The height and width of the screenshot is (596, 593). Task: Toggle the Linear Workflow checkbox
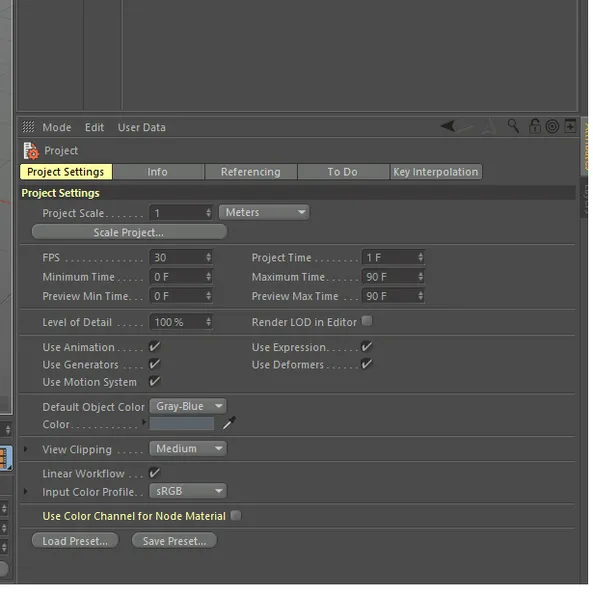(x=154, y=473)
